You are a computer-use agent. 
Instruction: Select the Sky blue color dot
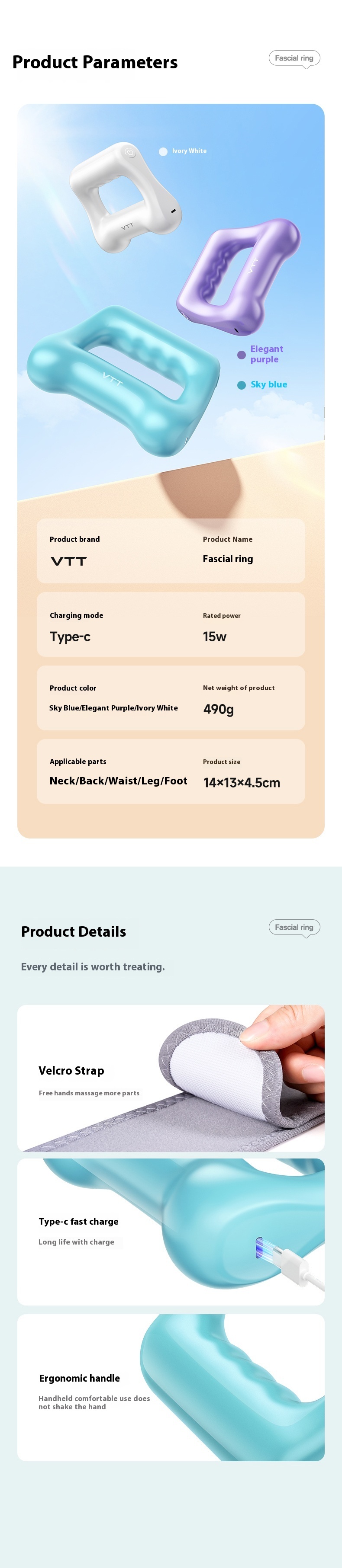tap(242, 385)
